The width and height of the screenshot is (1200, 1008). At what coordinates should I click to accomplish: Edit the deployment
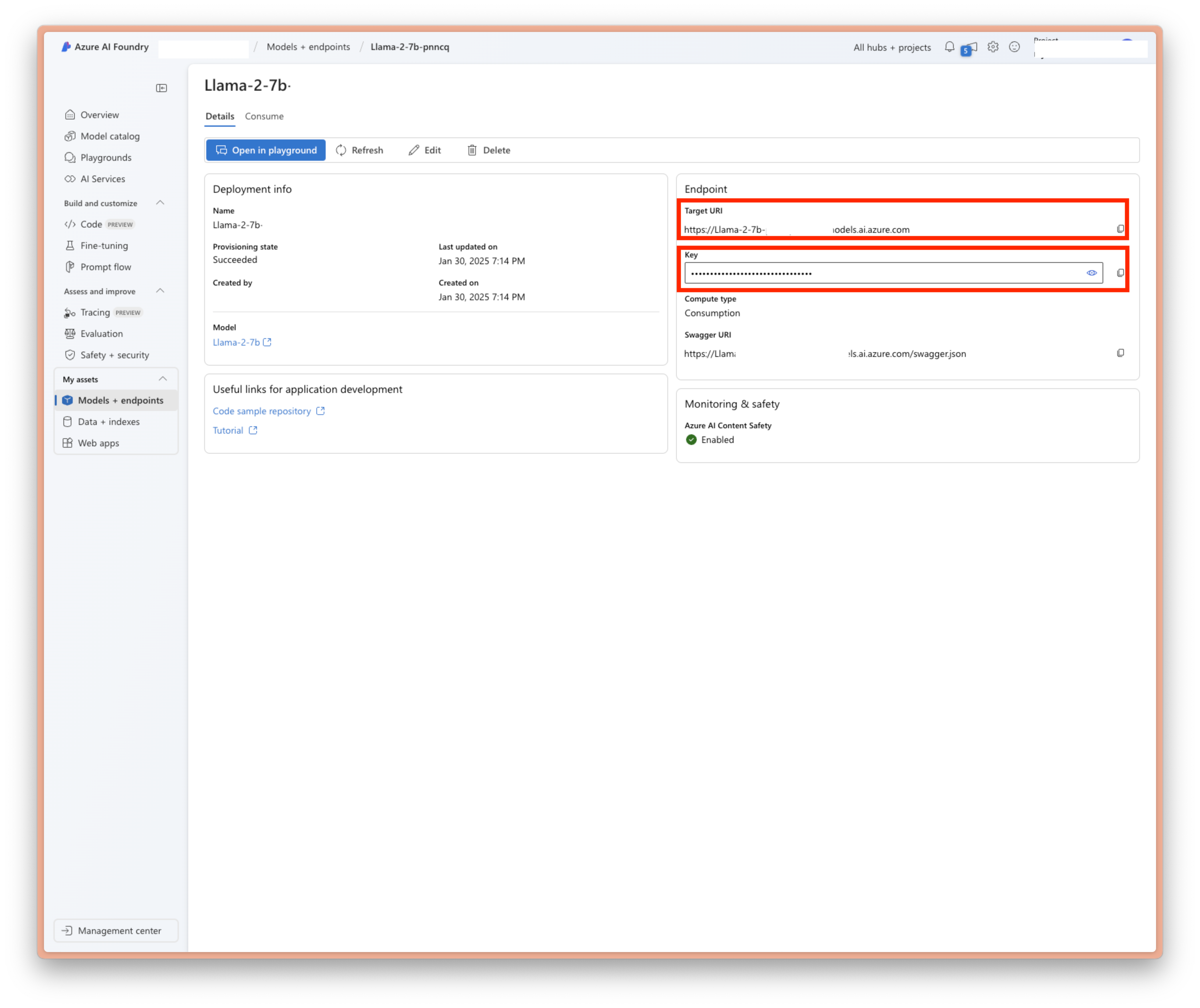(x=425, y=150)
